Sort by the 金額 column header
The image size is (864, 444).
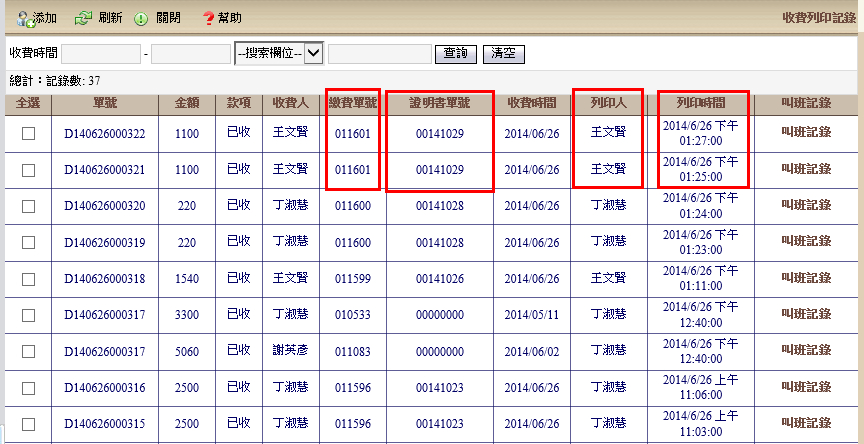(x=187, y=103)
